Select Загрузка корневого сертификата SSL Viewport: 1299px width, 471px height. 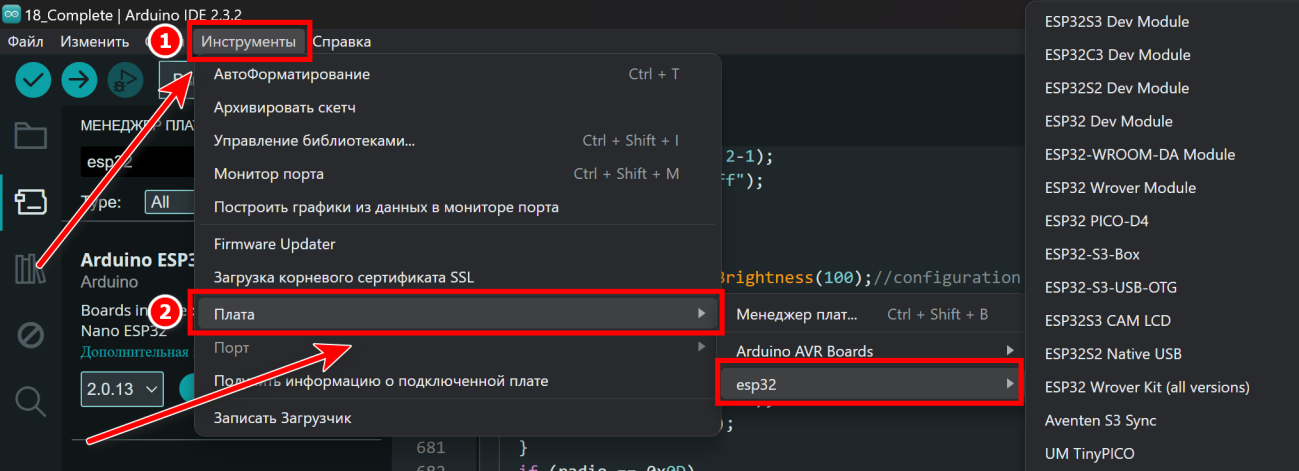[457, 277]
